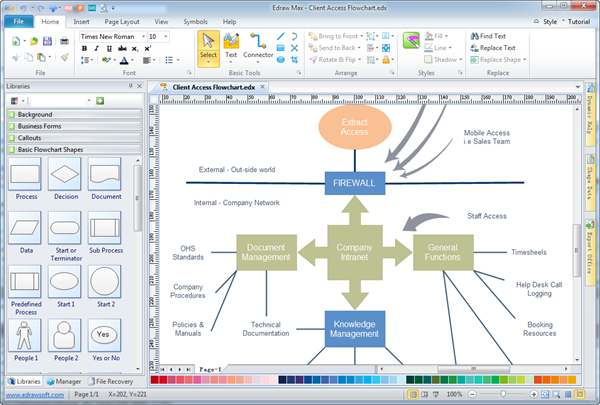600x405 pixels.
Task: Choose the Predefined Process shape
Action: [26, 286]
